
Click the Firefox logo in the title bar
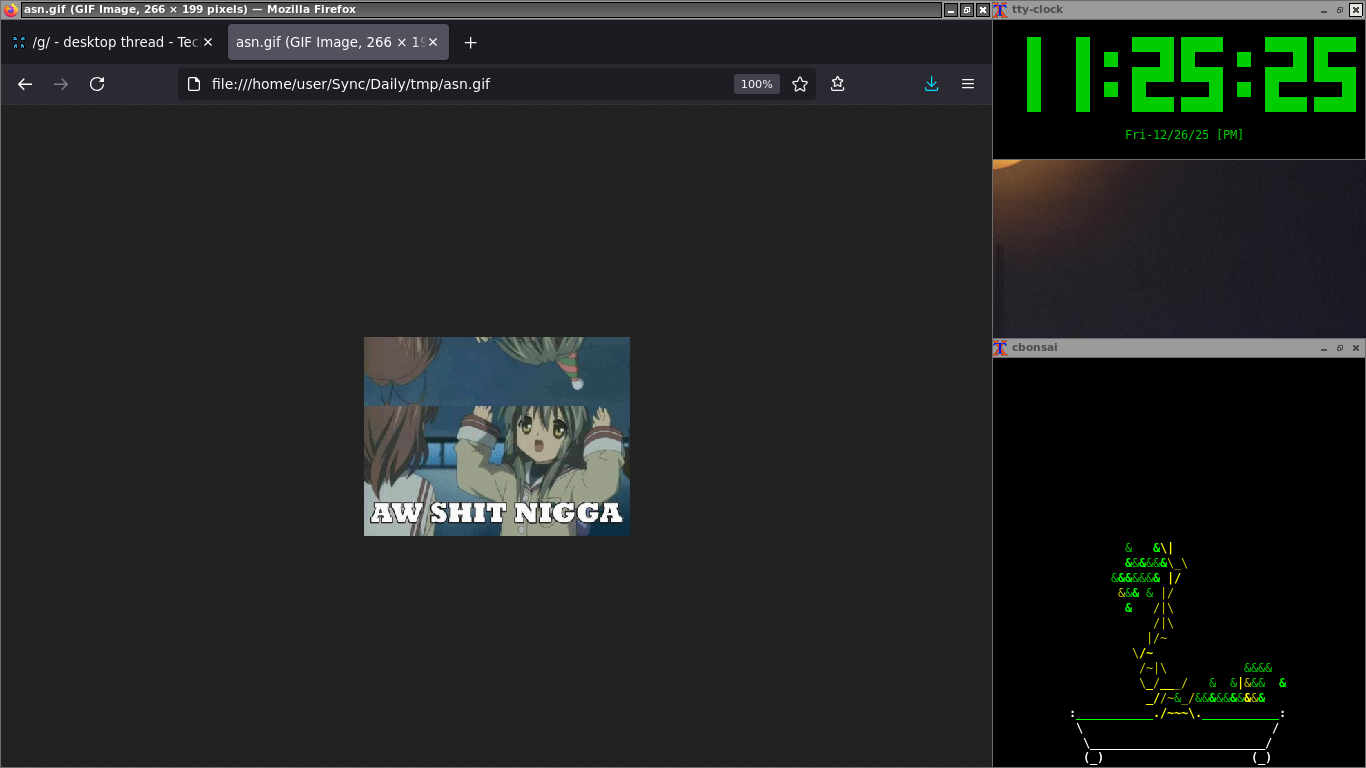11,10
